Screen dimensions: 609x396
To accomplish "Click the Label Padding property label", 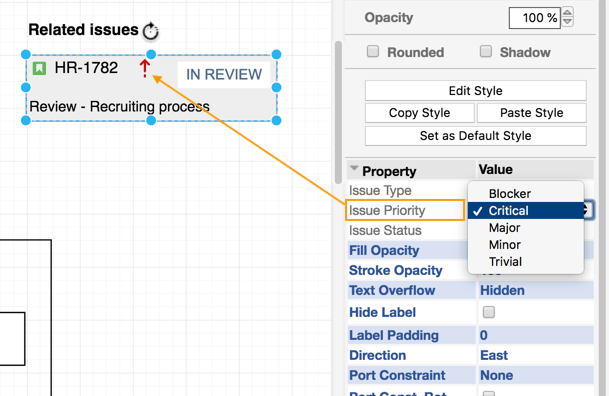I will (394, 335).
